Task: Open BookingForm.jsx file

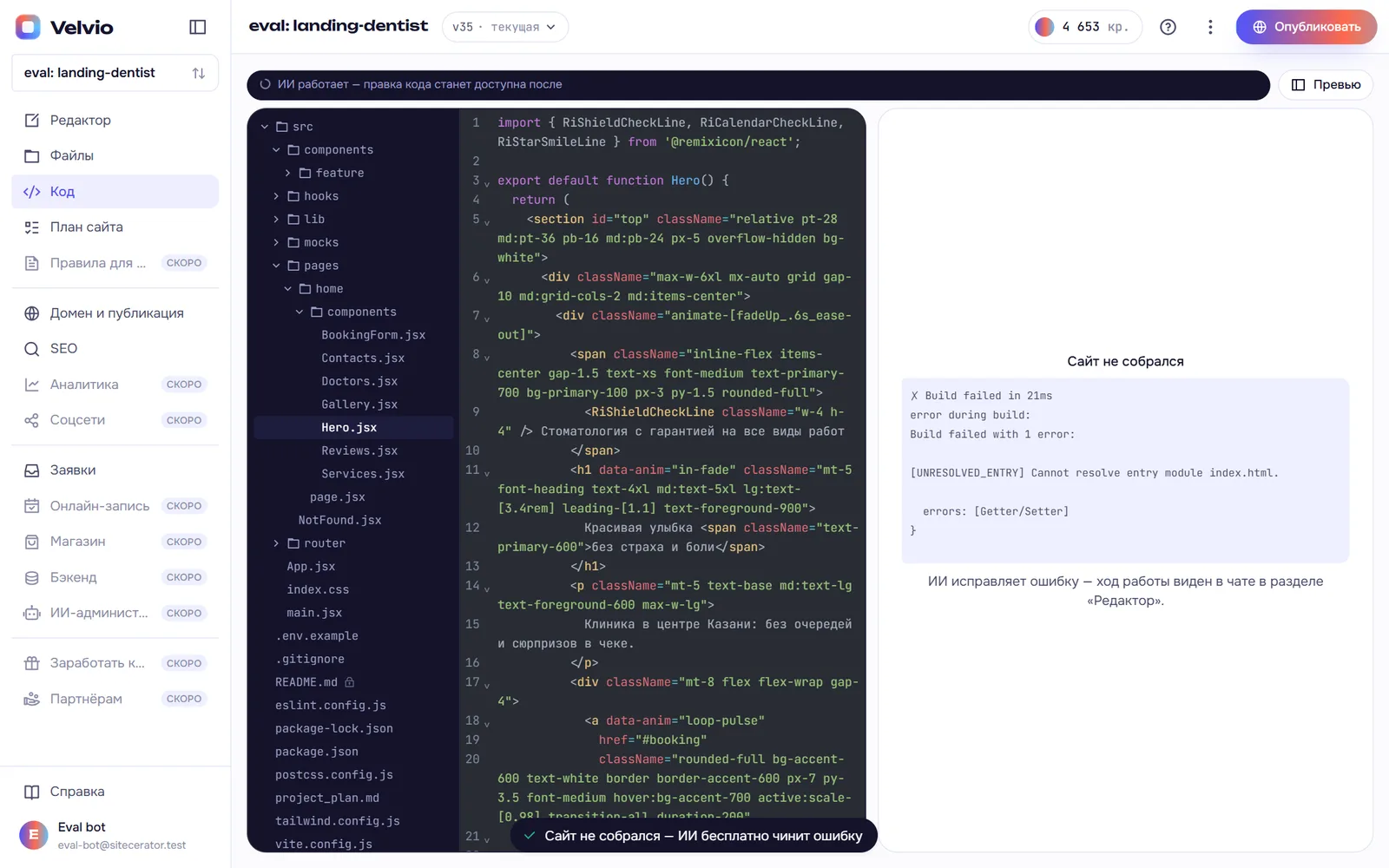Action: point(373,335)
